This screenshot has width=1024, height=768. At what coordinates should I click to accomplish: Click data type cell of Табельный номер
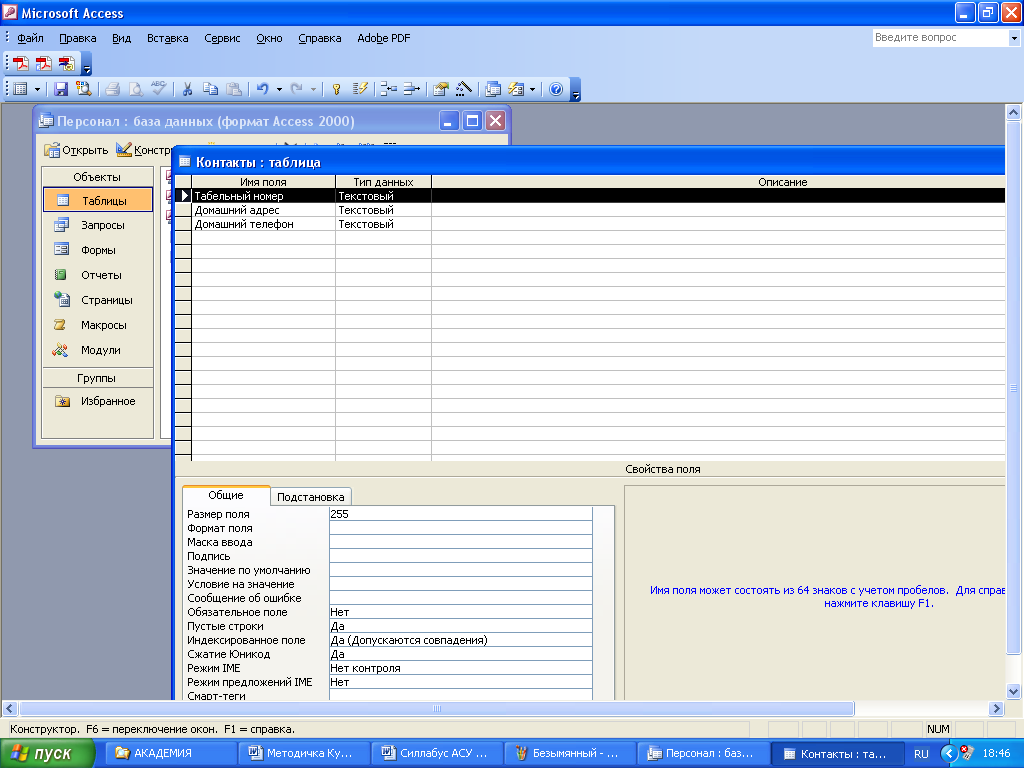coord(383,196)
